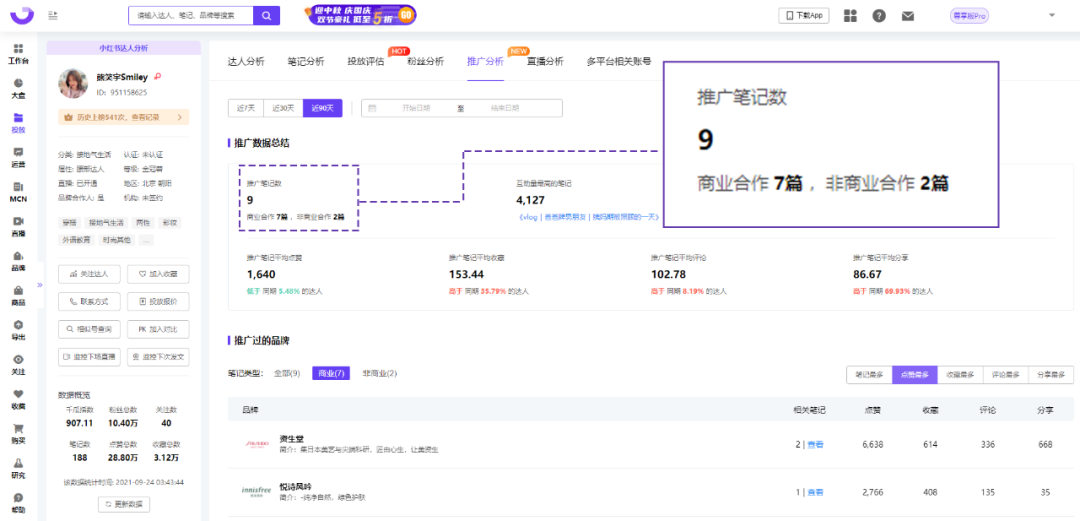Open the mail messages icon in the header
This screenshot has height=521, width=1080.
(908, 15)
